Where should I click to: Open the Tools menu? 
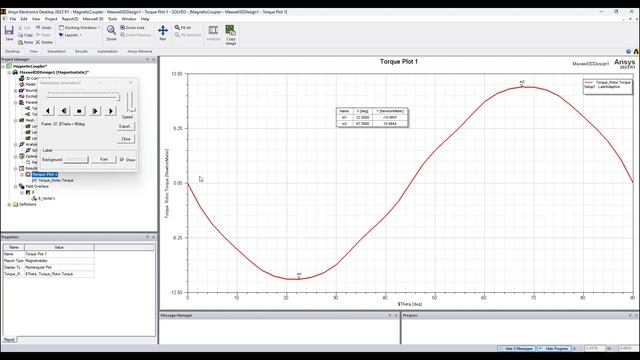[112, 19]
